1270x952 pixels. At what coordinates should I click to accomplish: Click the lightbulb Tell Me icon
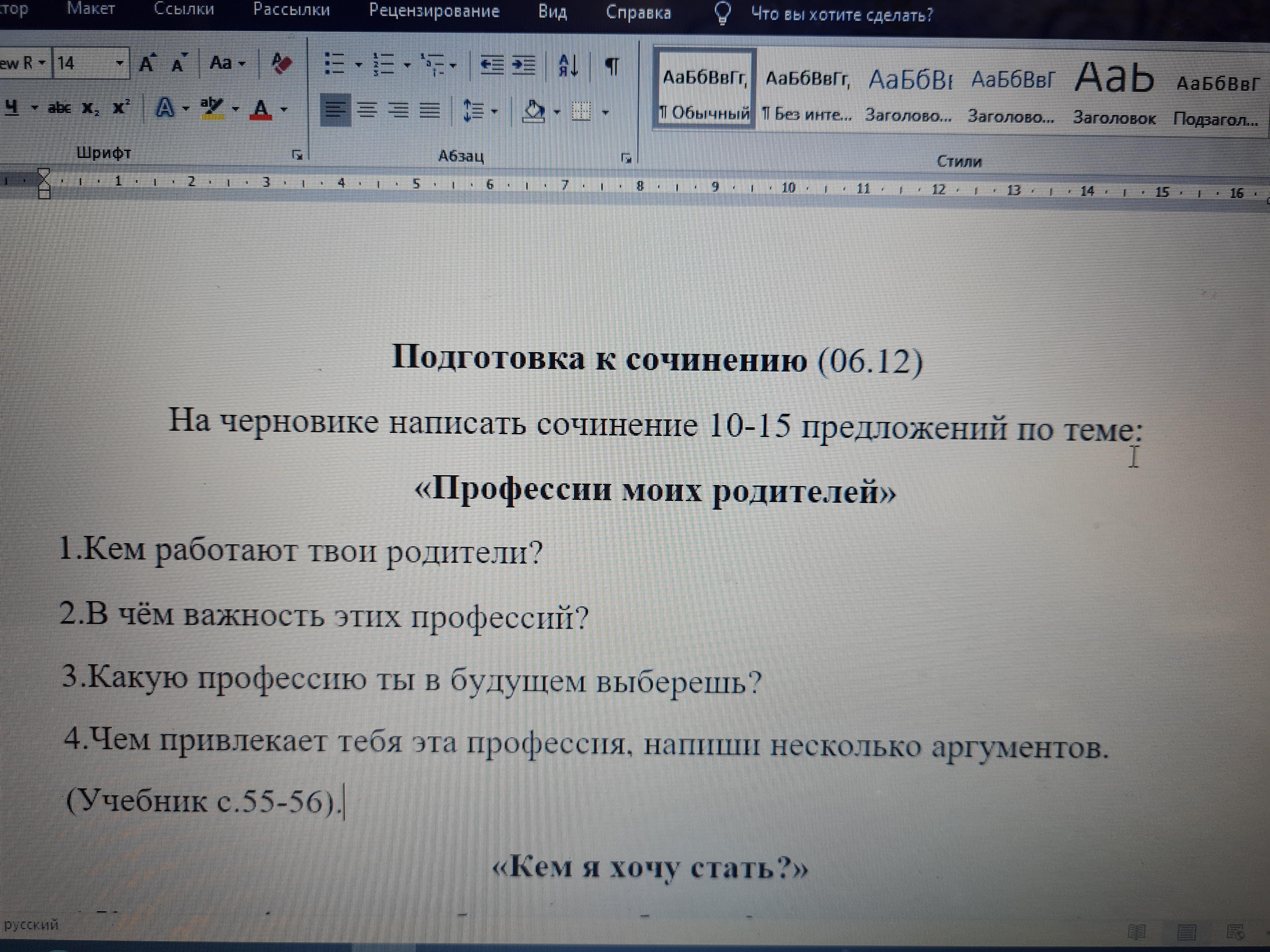722,13
